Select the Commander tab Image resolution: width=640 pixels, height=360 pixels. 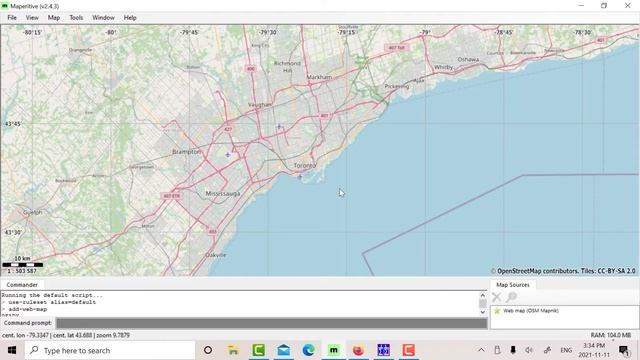coord(22,285)
